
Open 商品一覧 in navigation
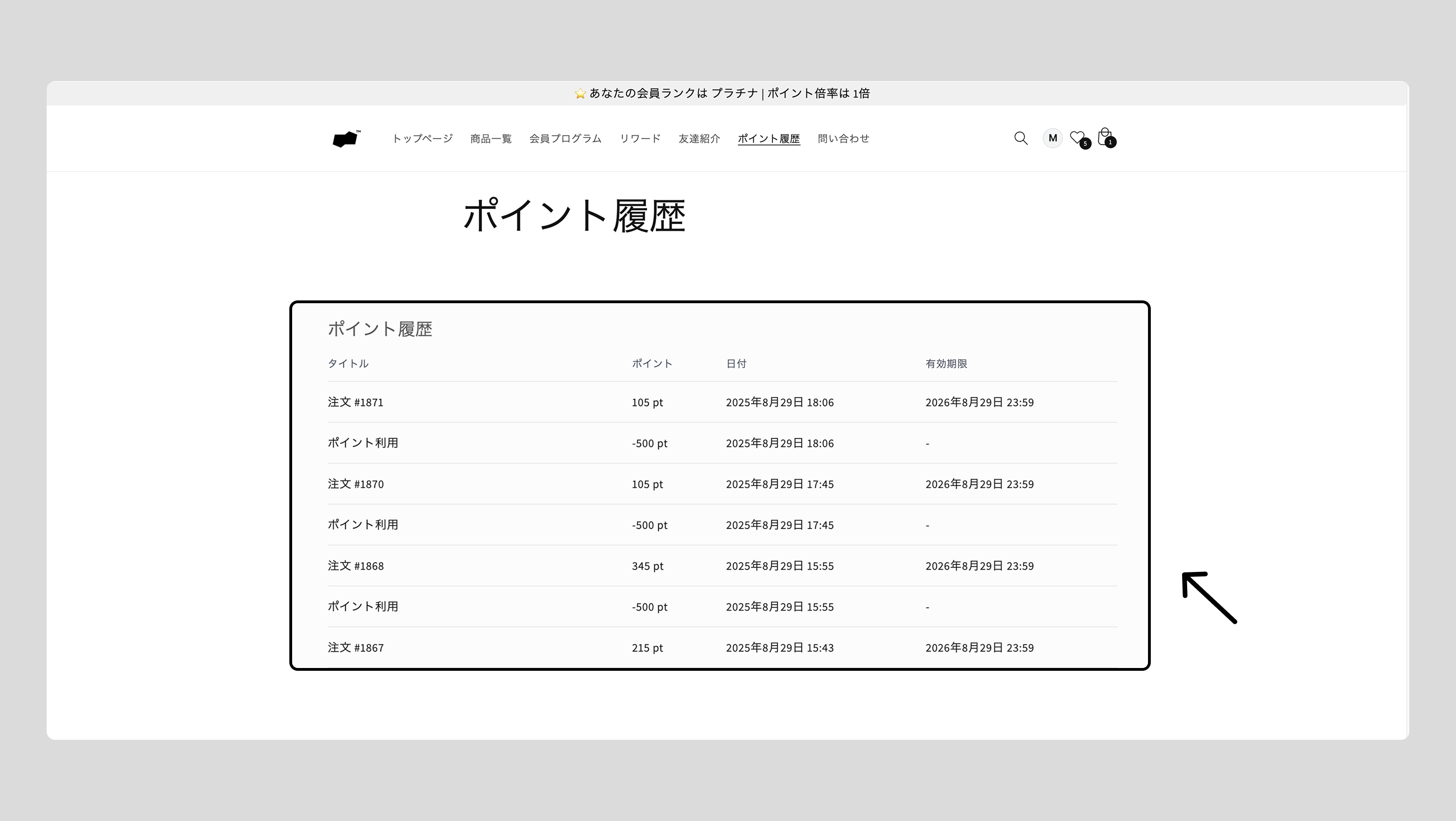(x=490, y=139)
